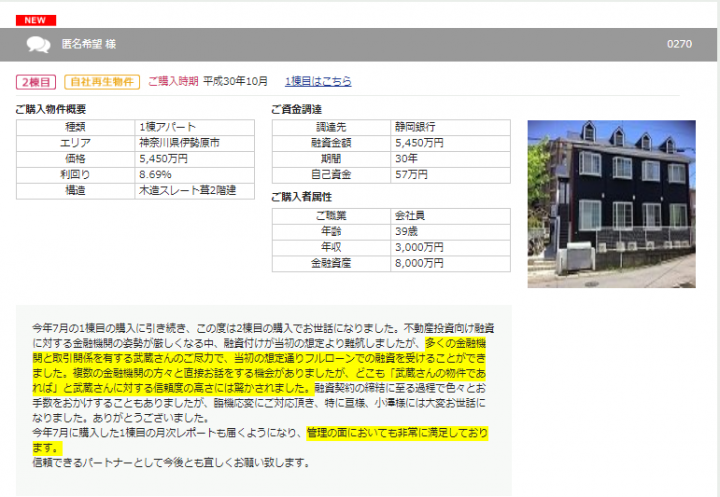Select the 会社員 occupation cell

450,216
